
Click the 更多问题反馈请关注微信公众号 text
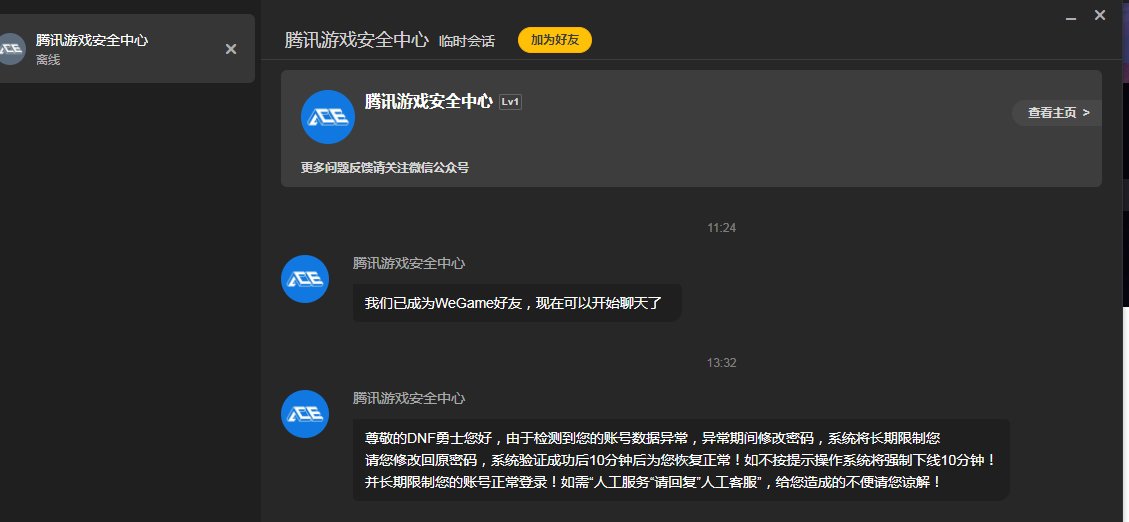tap(385, 167)
